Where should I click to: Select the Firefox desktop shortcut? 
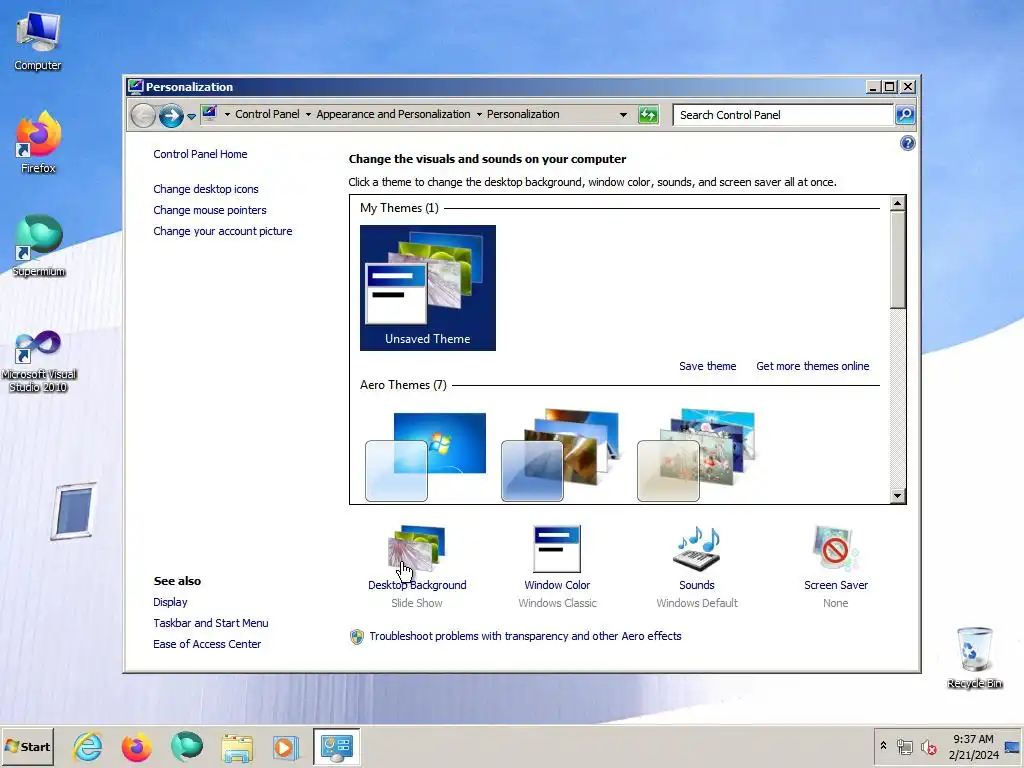[x=38, y=143]
